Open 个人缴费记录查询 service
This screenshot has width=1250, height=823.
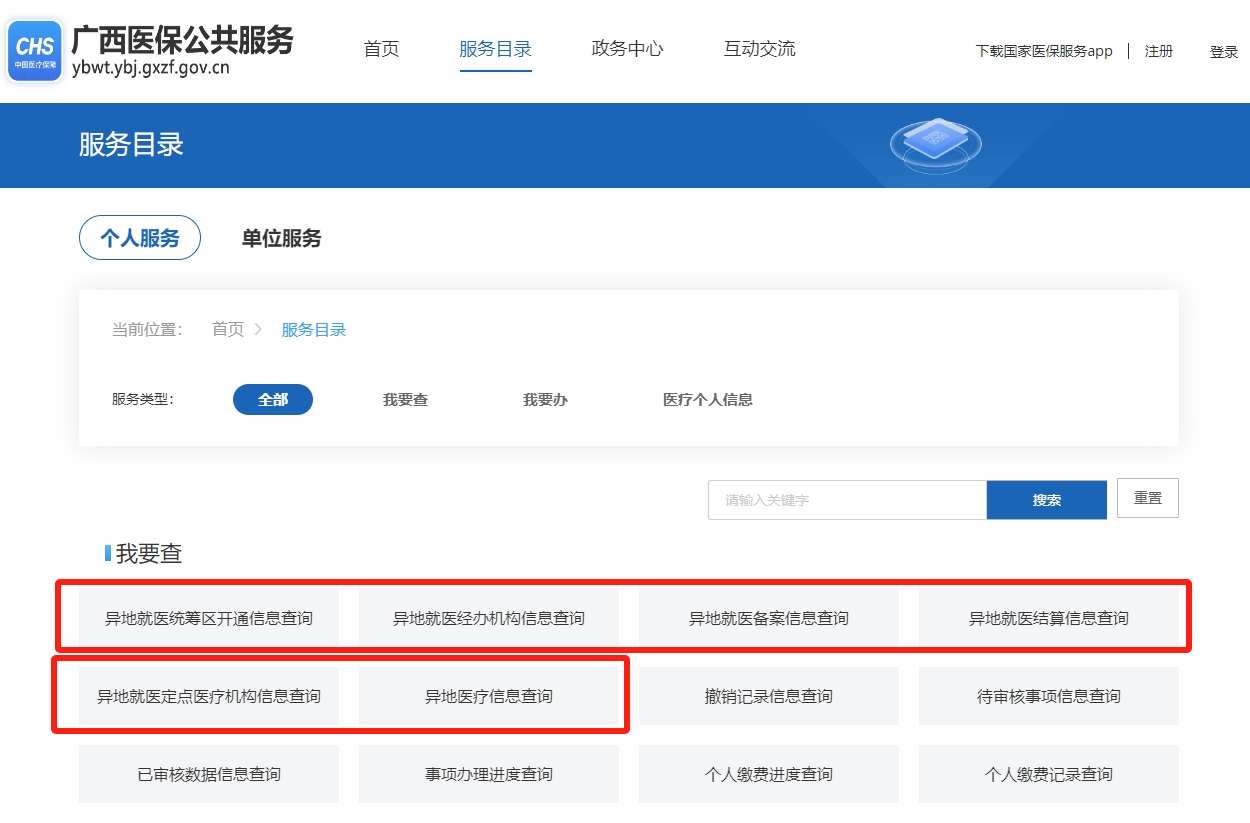click(x=1048, y=774)
